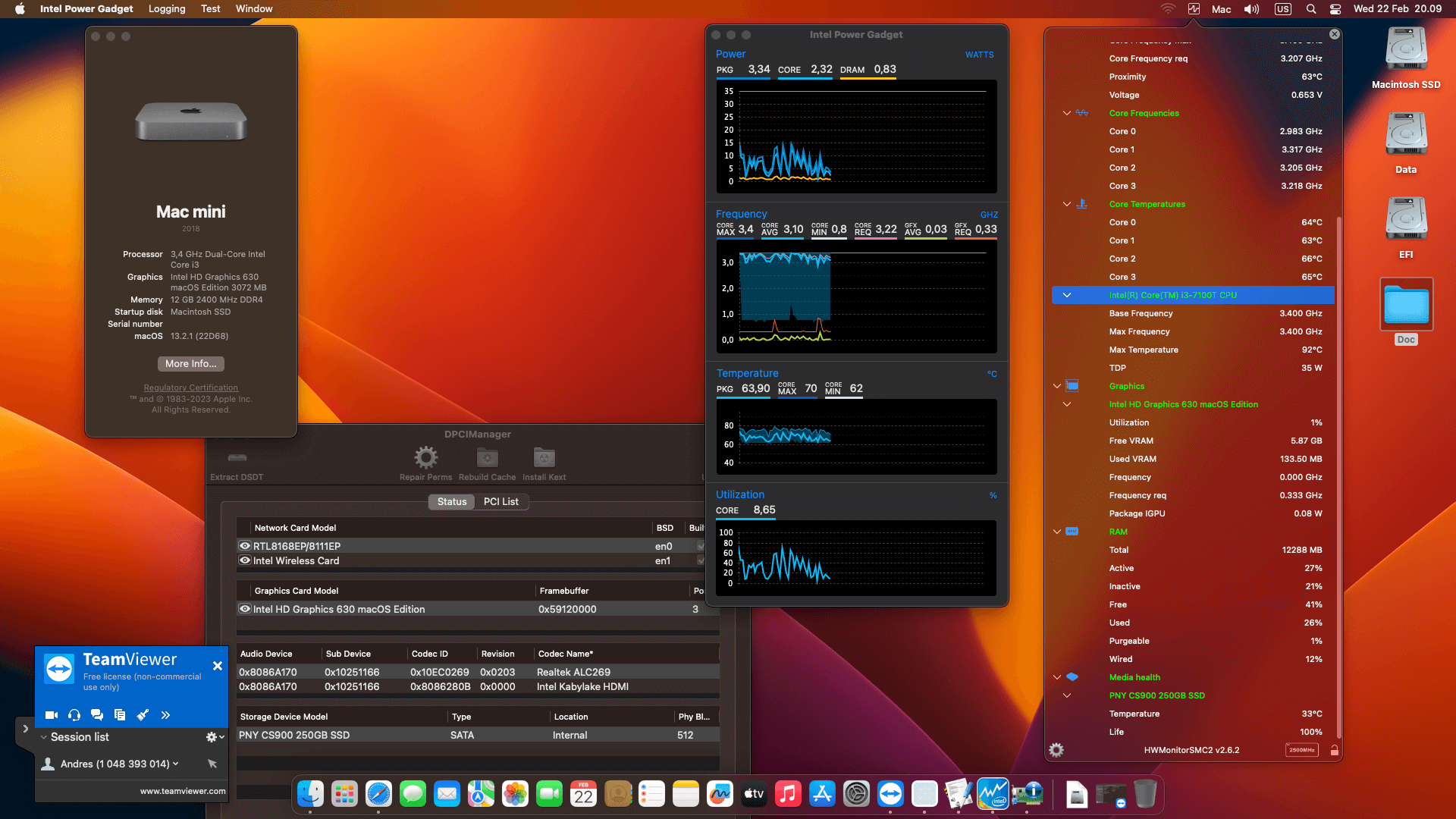Click menu bar clock Wed 22 Feb

[x=1398, y=9]
